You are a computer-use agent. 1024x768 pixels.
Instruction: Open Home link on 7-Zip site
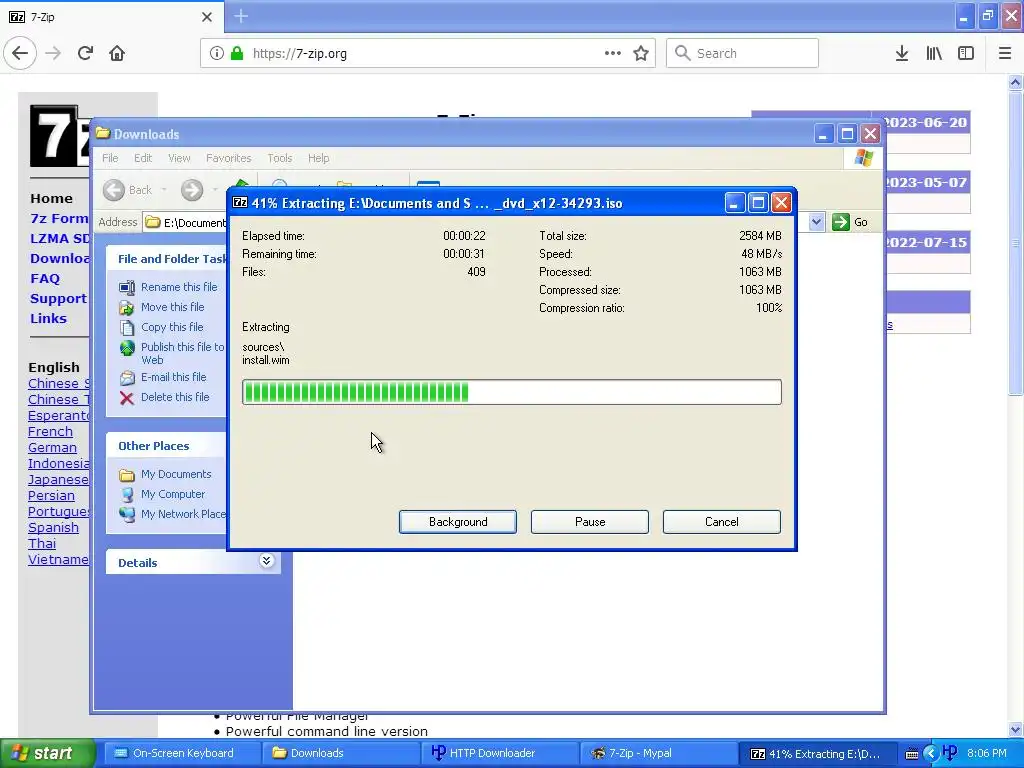[x=52, y=199]
